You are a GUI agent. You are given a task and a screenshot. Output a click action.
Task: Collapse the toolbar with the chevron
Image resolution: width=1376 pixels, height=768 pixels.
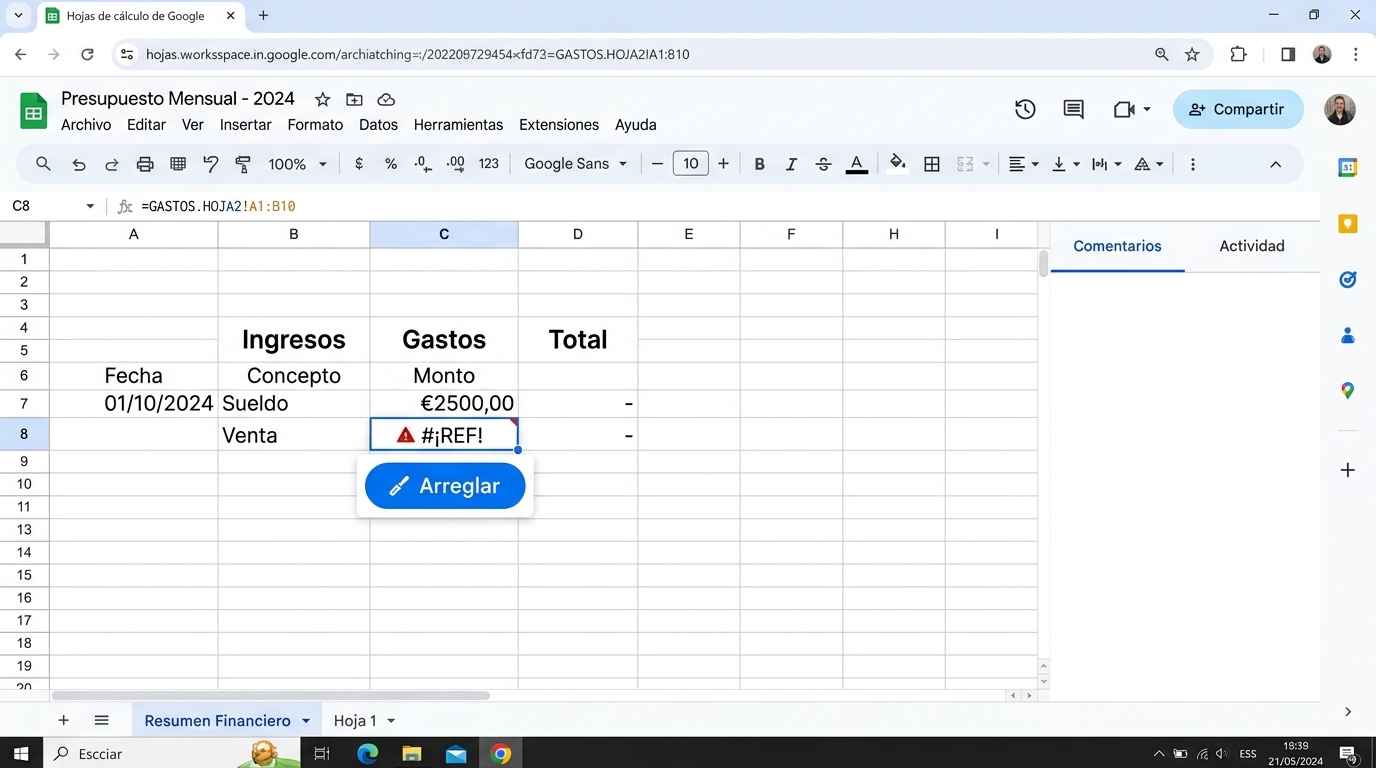click(x=1275, y=164)
